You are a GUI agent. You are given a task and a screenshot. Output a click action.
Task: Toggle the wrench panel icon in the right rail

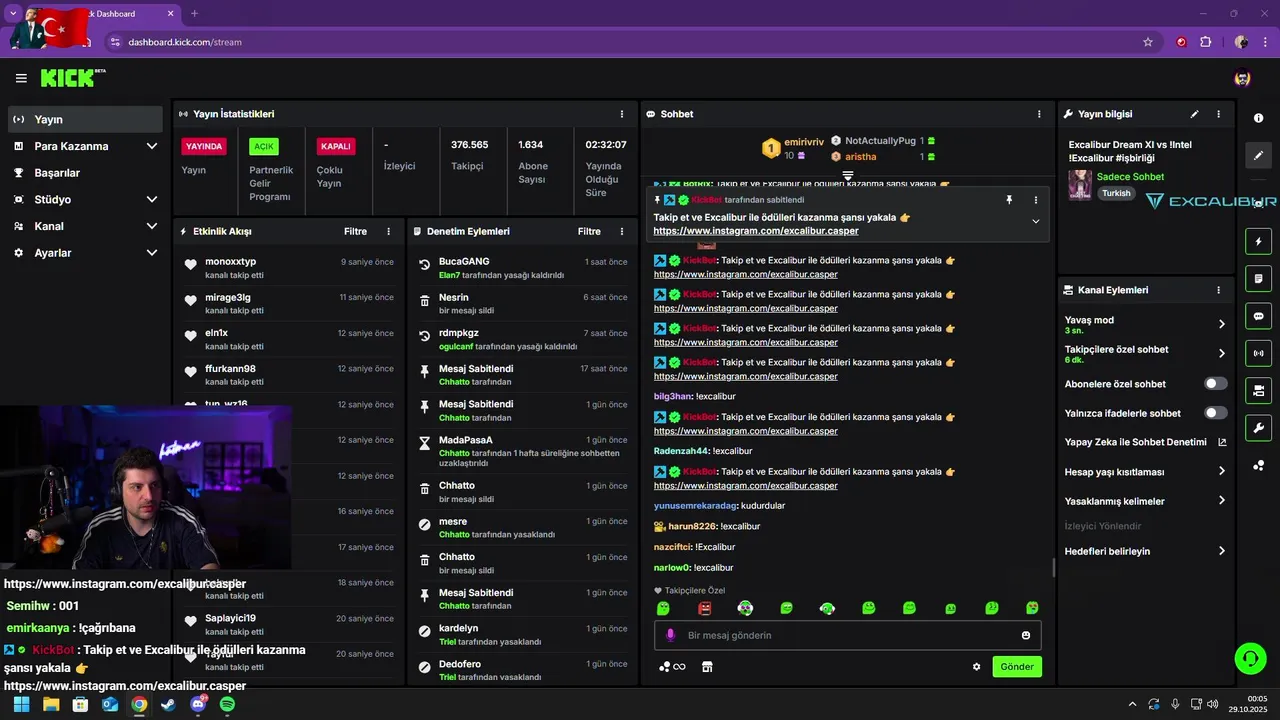(x=1259, y=428)
